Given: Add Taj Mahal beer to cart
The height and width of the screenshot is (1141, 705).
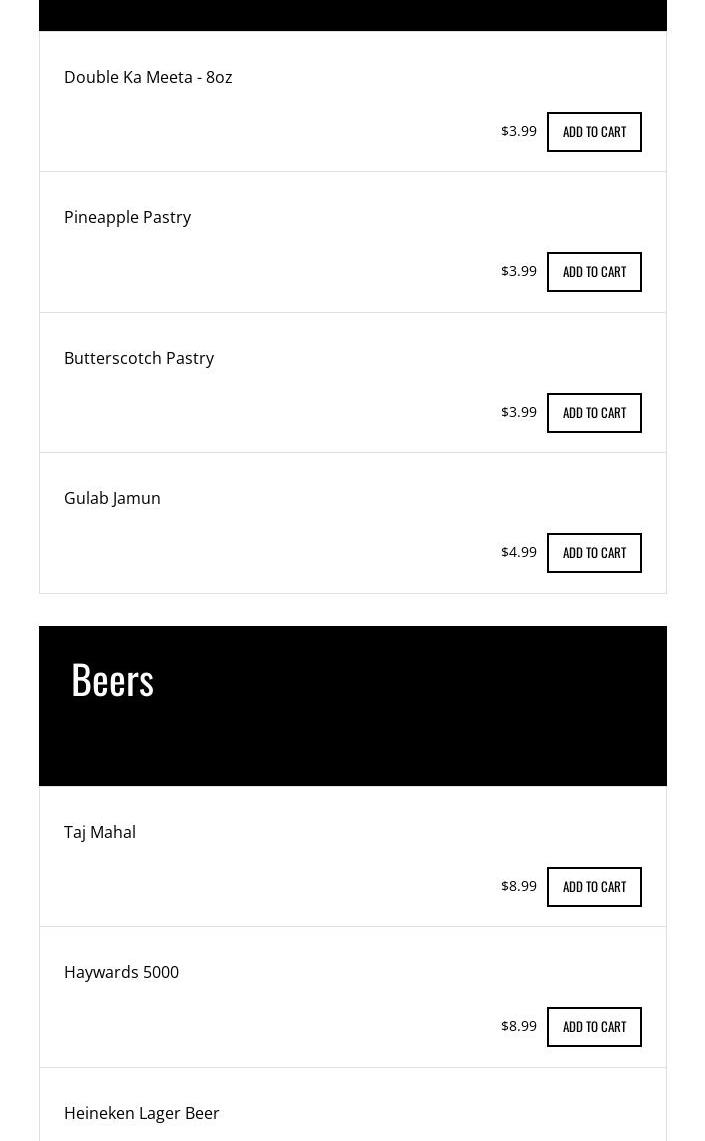Looking at the screenshot, I should point(594,887).
